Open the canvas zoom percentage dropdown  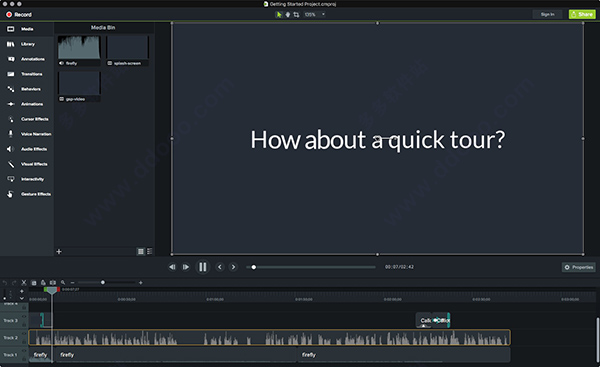pos(314,15)
